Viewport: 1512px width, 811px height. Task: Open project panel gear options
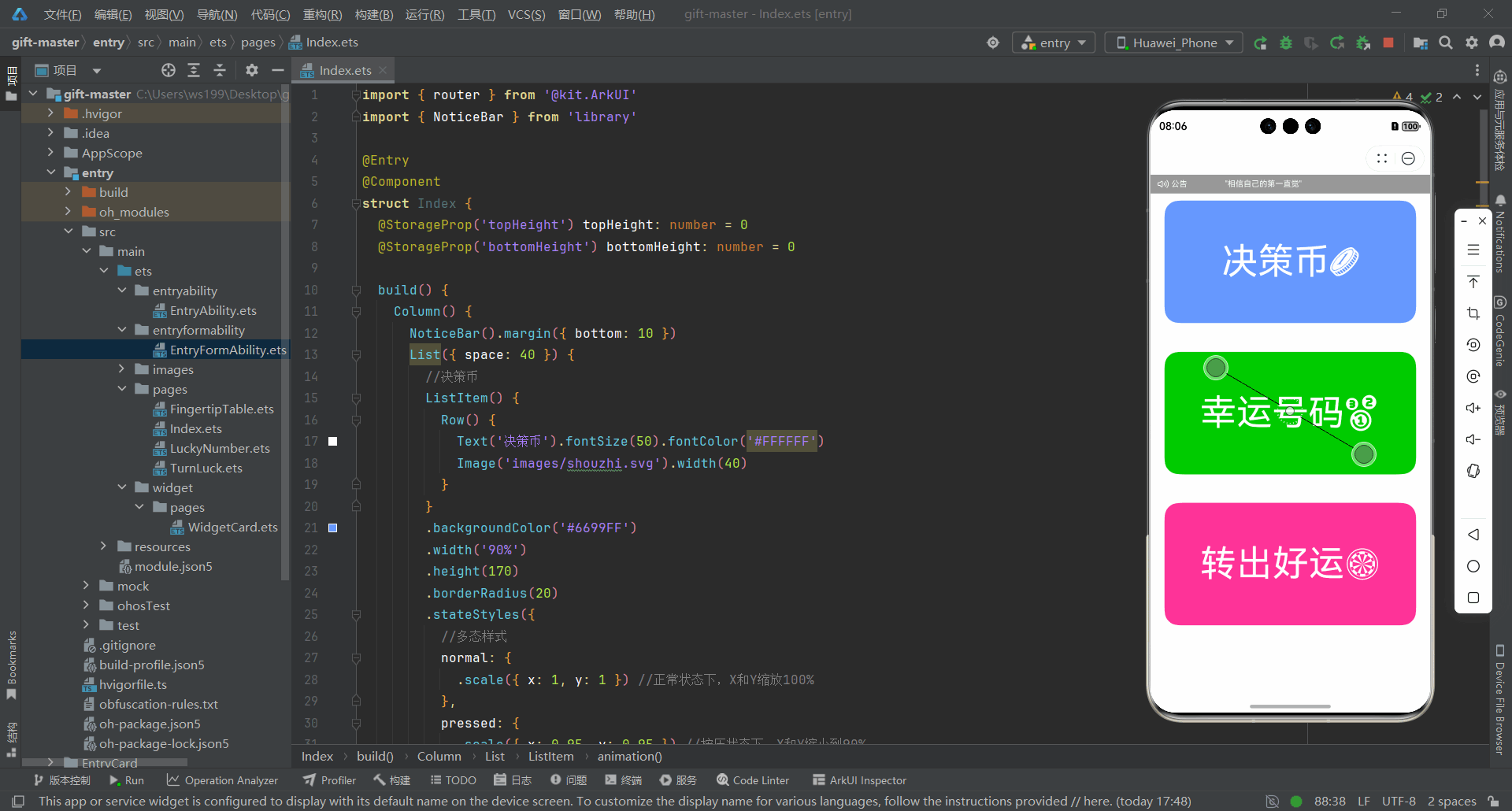point(252,71)
